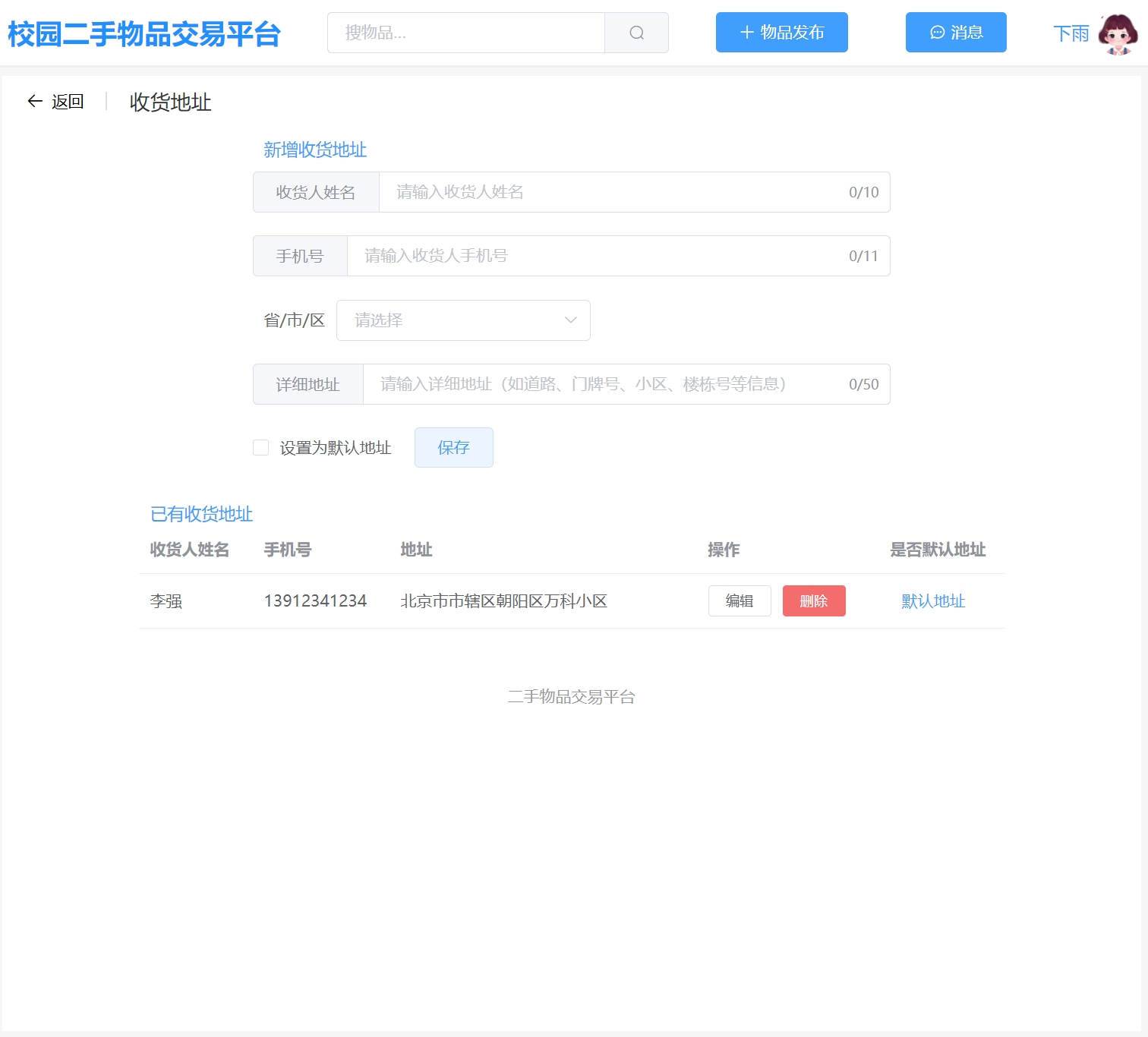This screenshot has height=1037, width=1148.
Task: Click the 二手物品交易平台 footer text
Action: point(571,697)
